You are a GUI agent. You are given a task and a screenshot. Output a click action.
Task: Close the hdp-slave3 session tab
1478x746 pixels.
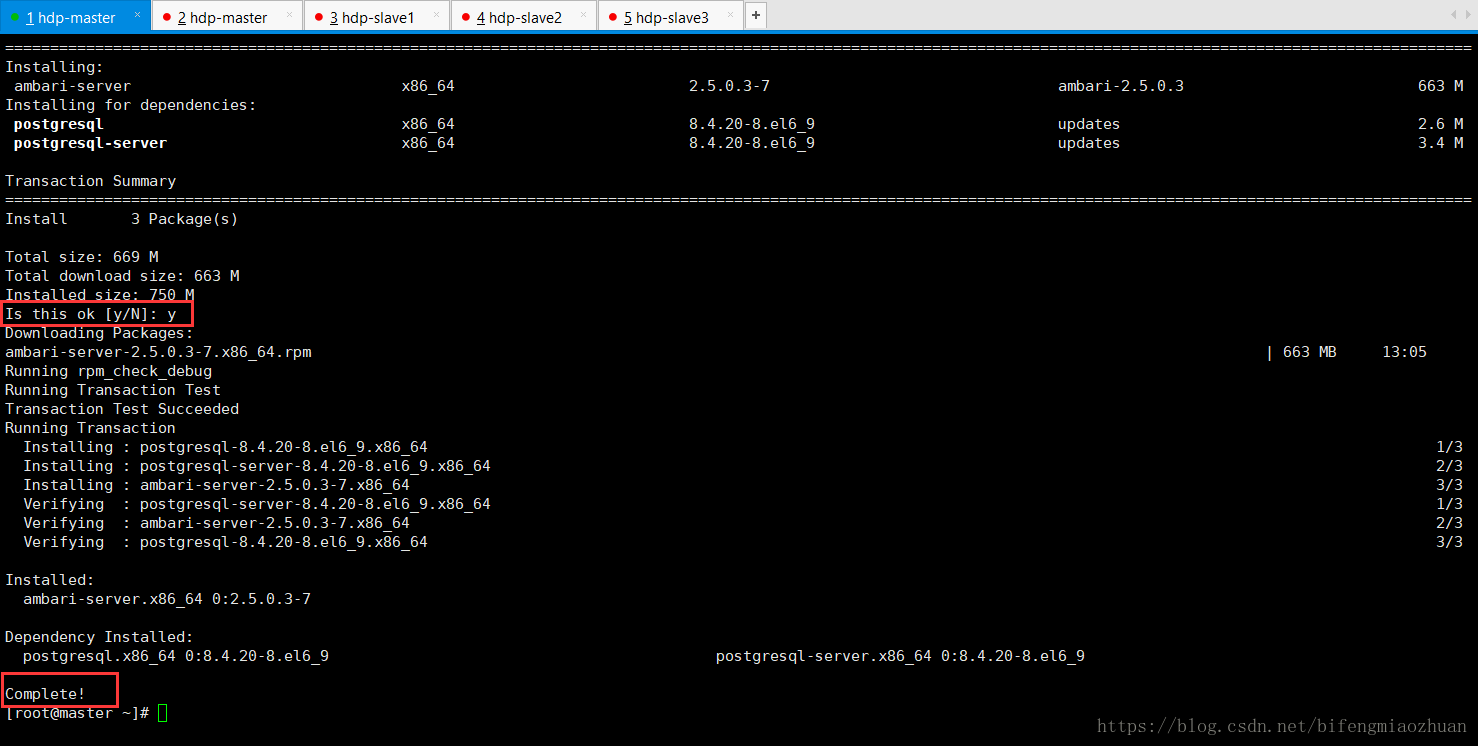pos(731,15)
